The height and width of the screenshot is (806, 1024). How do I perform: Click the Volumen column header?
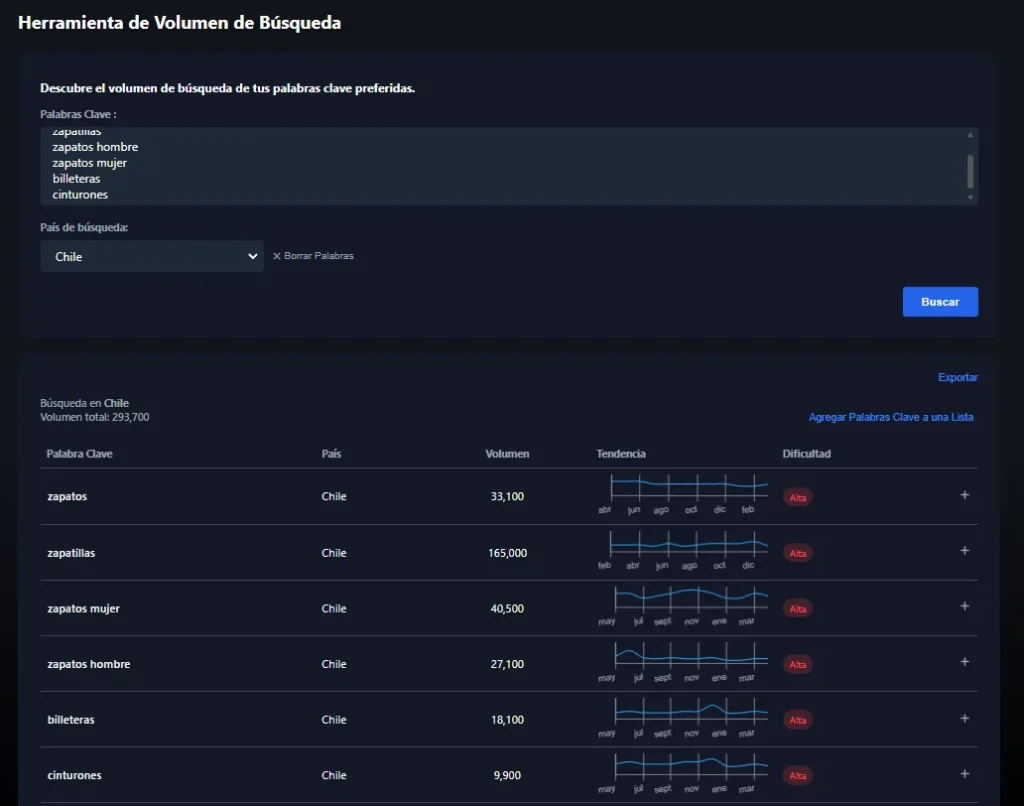click(x=507, y=454)
